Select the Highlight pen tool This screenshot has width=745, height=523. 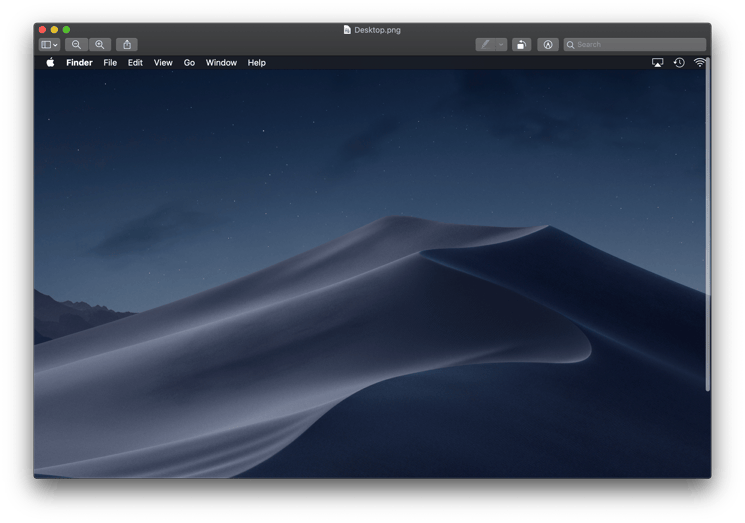(485, 45)
